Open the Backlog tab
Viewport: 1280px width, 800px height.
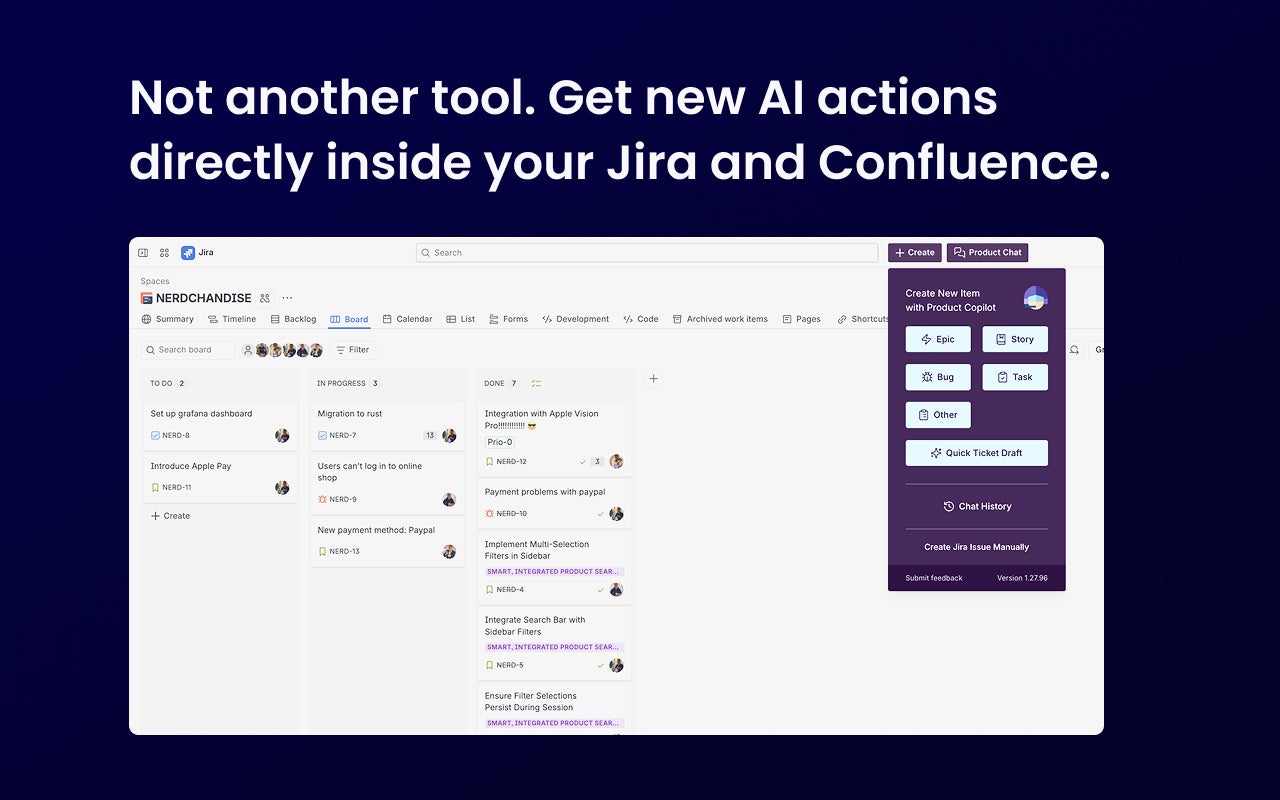pyautogui.click(x=294, y=319)
